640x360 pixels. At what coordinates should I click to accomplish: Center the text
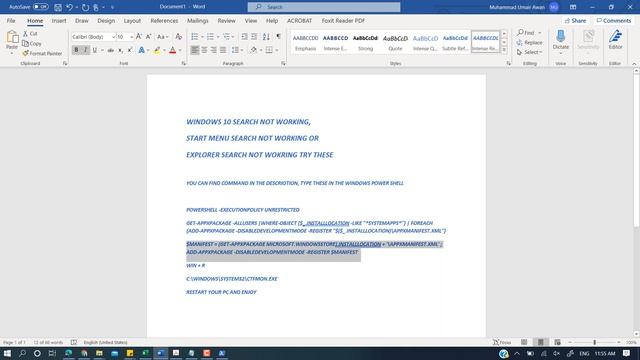pyautogui.click(x=204, y=50)
